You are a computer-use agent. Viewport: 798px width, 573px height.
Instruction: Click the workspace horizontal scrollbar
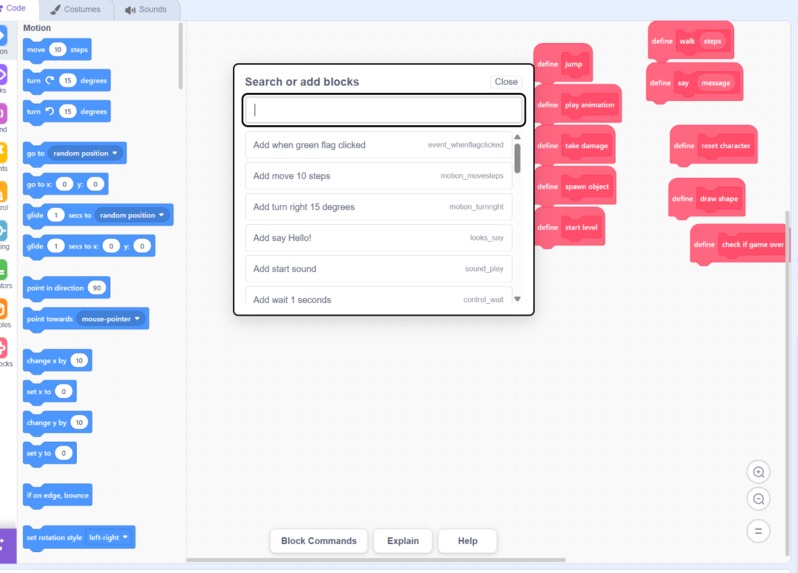coord(376,560)
